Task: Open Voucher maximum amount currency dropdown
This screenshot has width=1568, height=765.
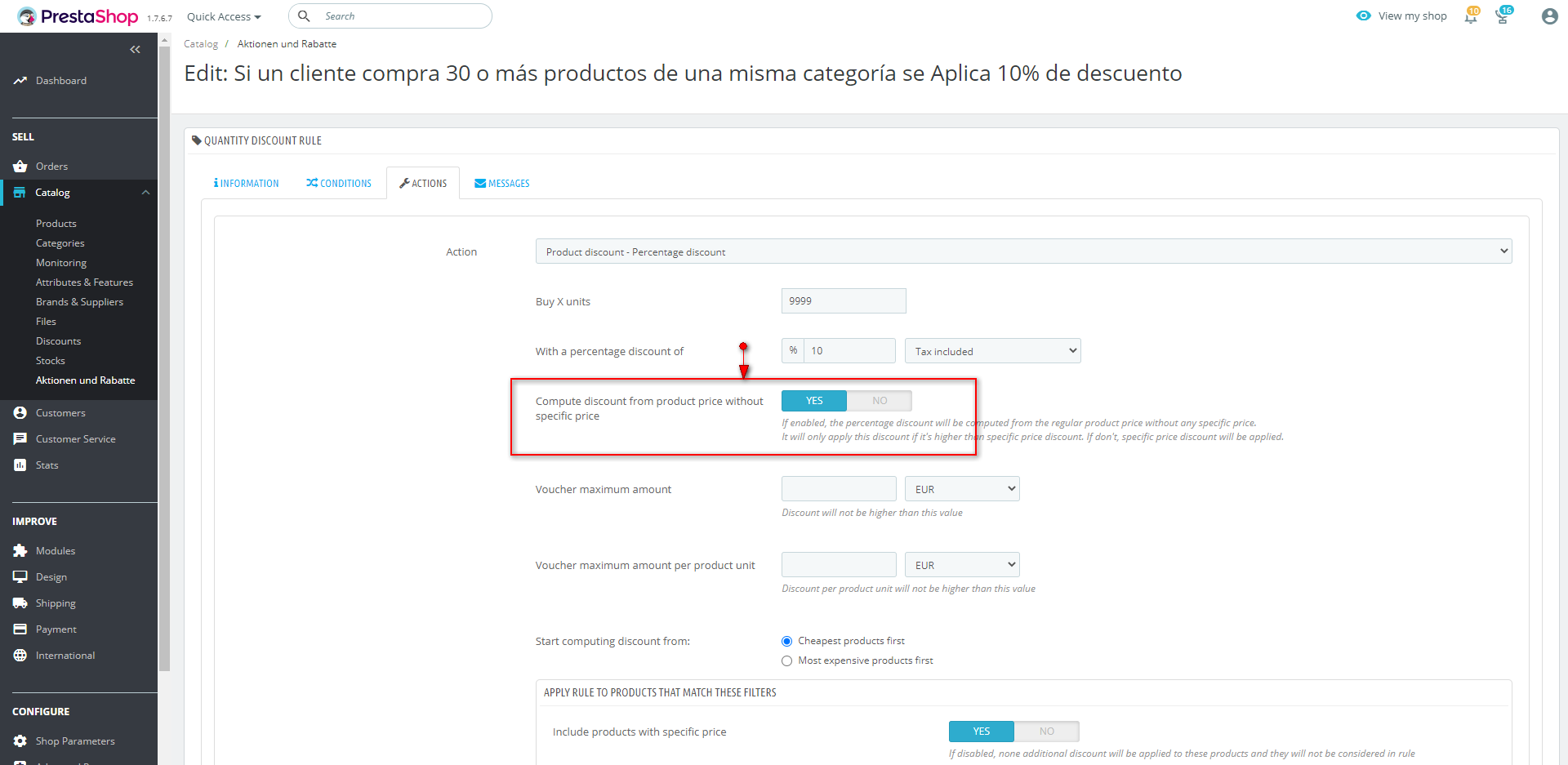Action: pos(962,489)
